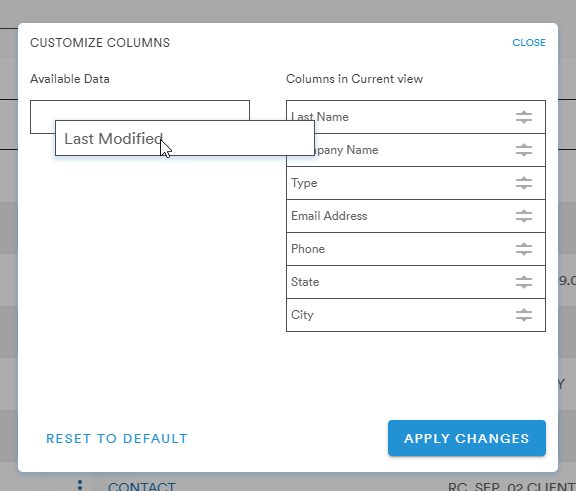This screenshot has width=576, height=491.
Task: Click the CONTACT link in the background page
Action: click(142, 486)
